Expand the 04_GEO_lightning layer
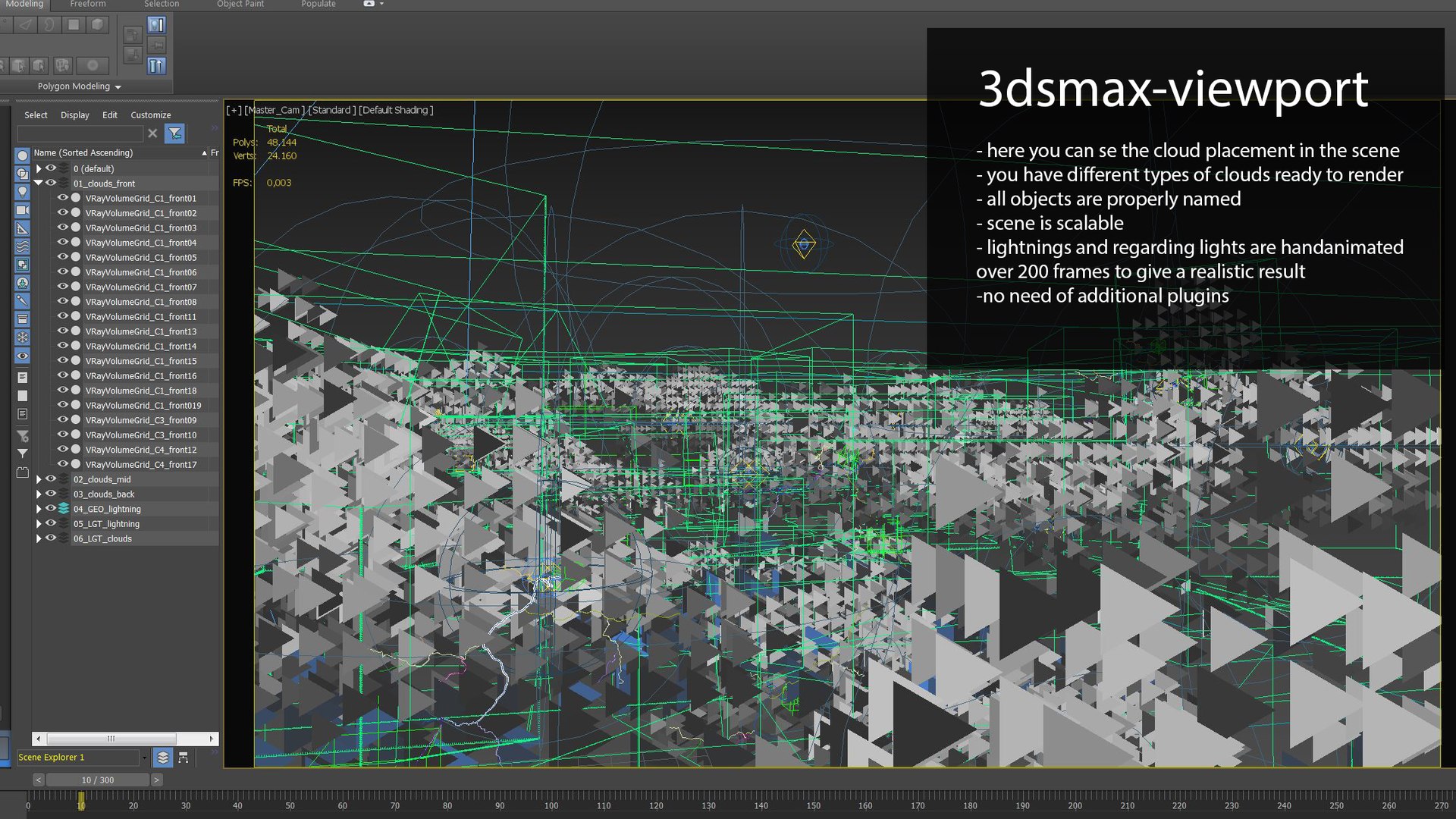Viewport: 1456px width, 819px height. point(39,509)
